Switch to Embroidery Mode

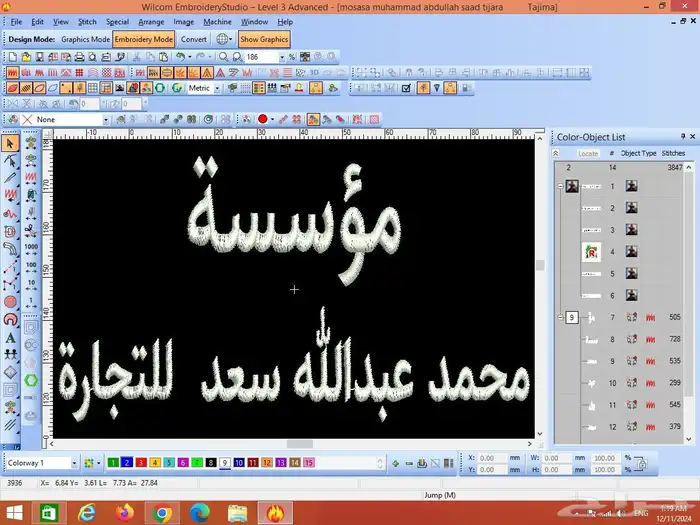pos(144,39)
